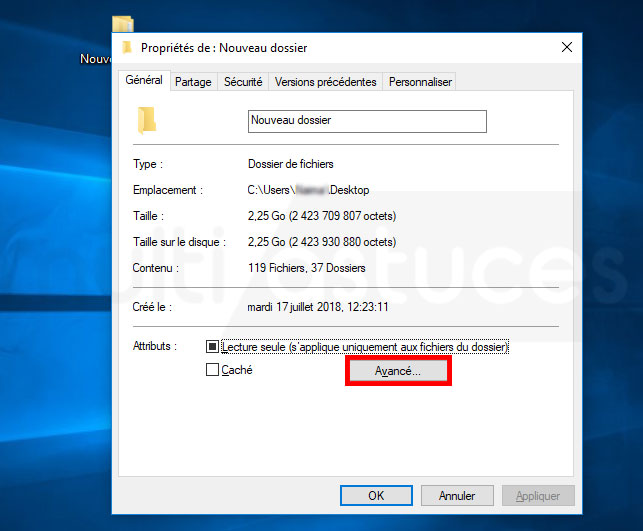
Task: Go to the Versions précédentes tab
Action: pos(325,82)
